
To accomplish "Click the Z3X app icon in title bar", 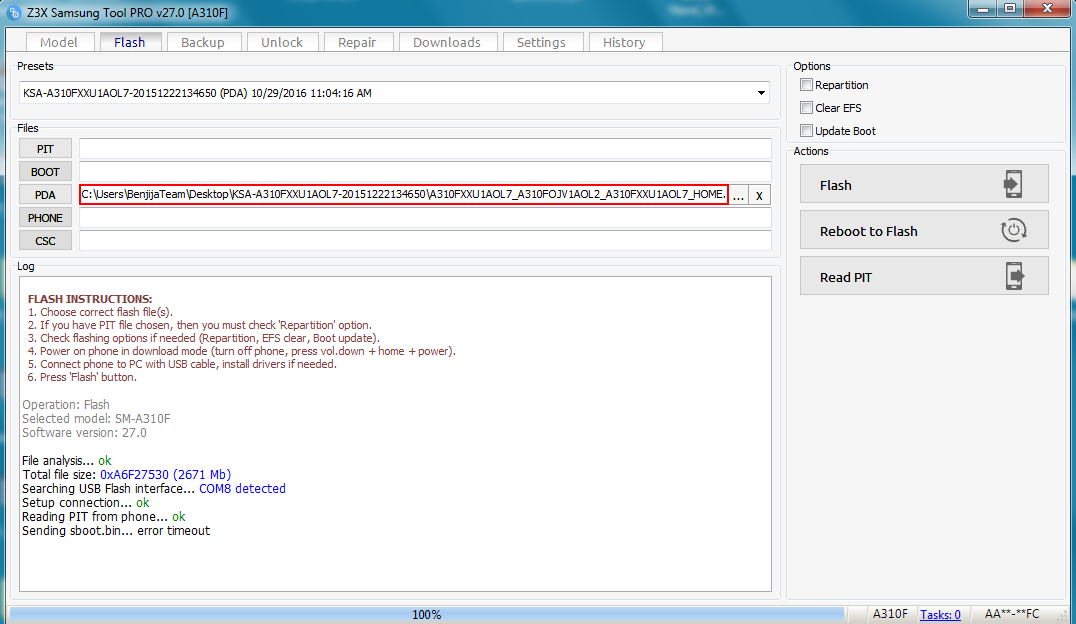I will pos(14,12).
